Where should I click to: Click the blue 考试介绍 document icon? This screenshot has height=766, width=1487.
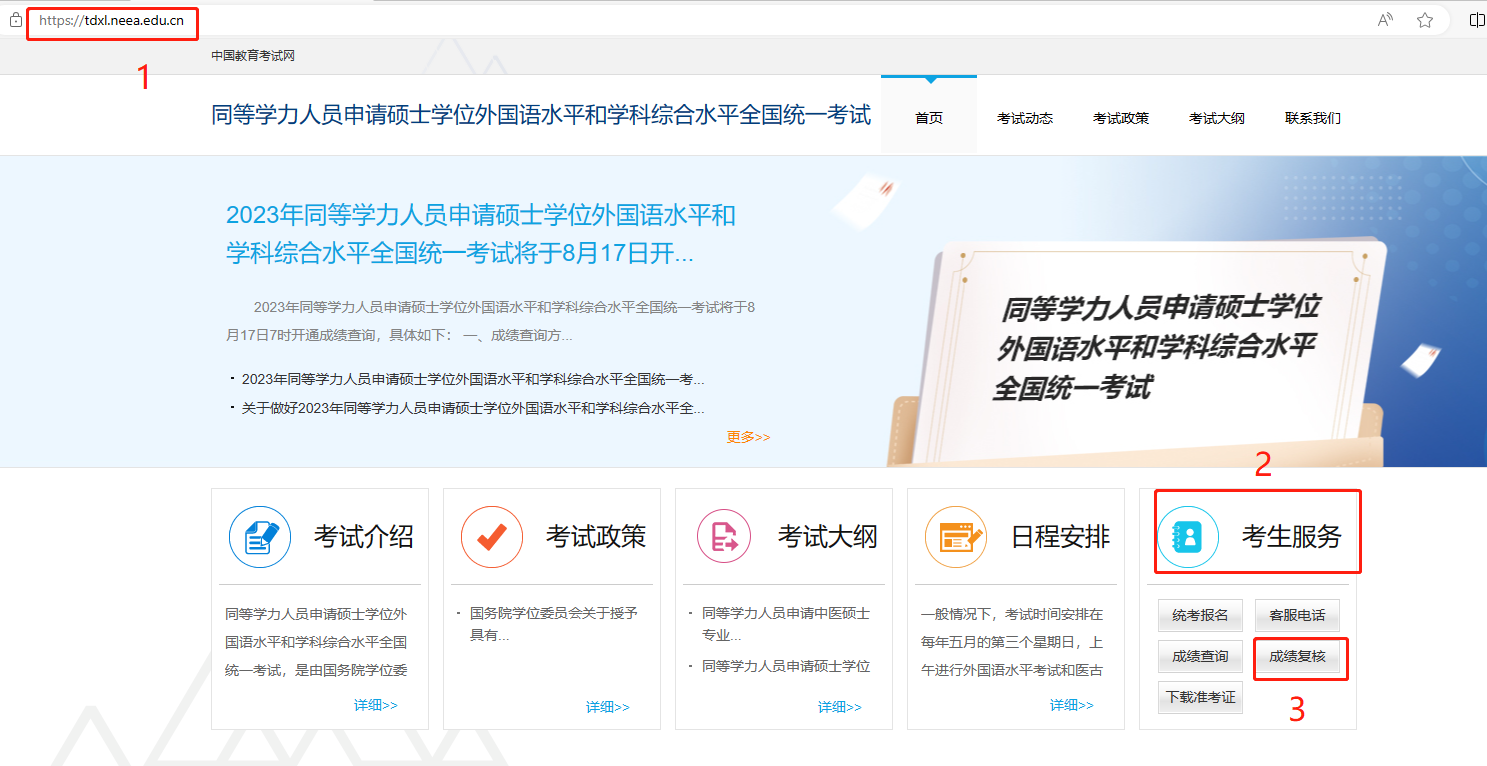pyautogui.click(x=260, y=537)
